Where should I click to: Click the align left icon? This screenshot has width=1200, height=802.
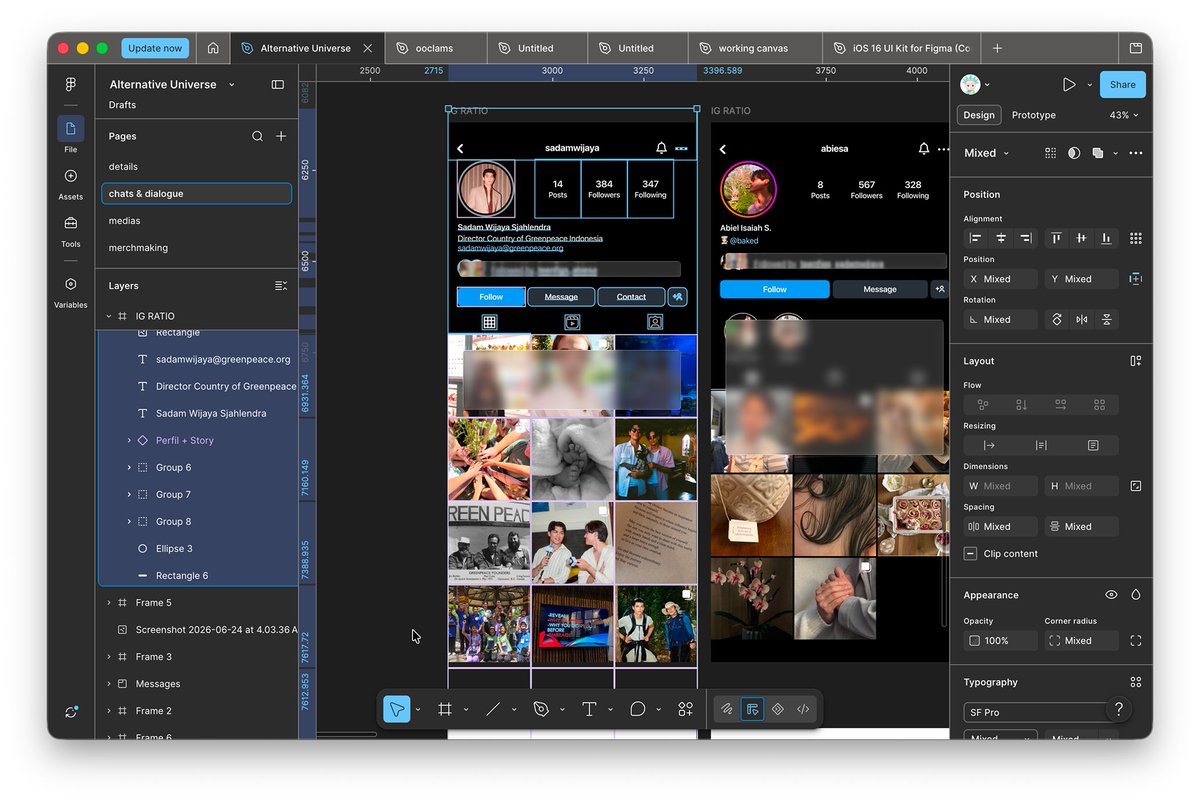976,238
